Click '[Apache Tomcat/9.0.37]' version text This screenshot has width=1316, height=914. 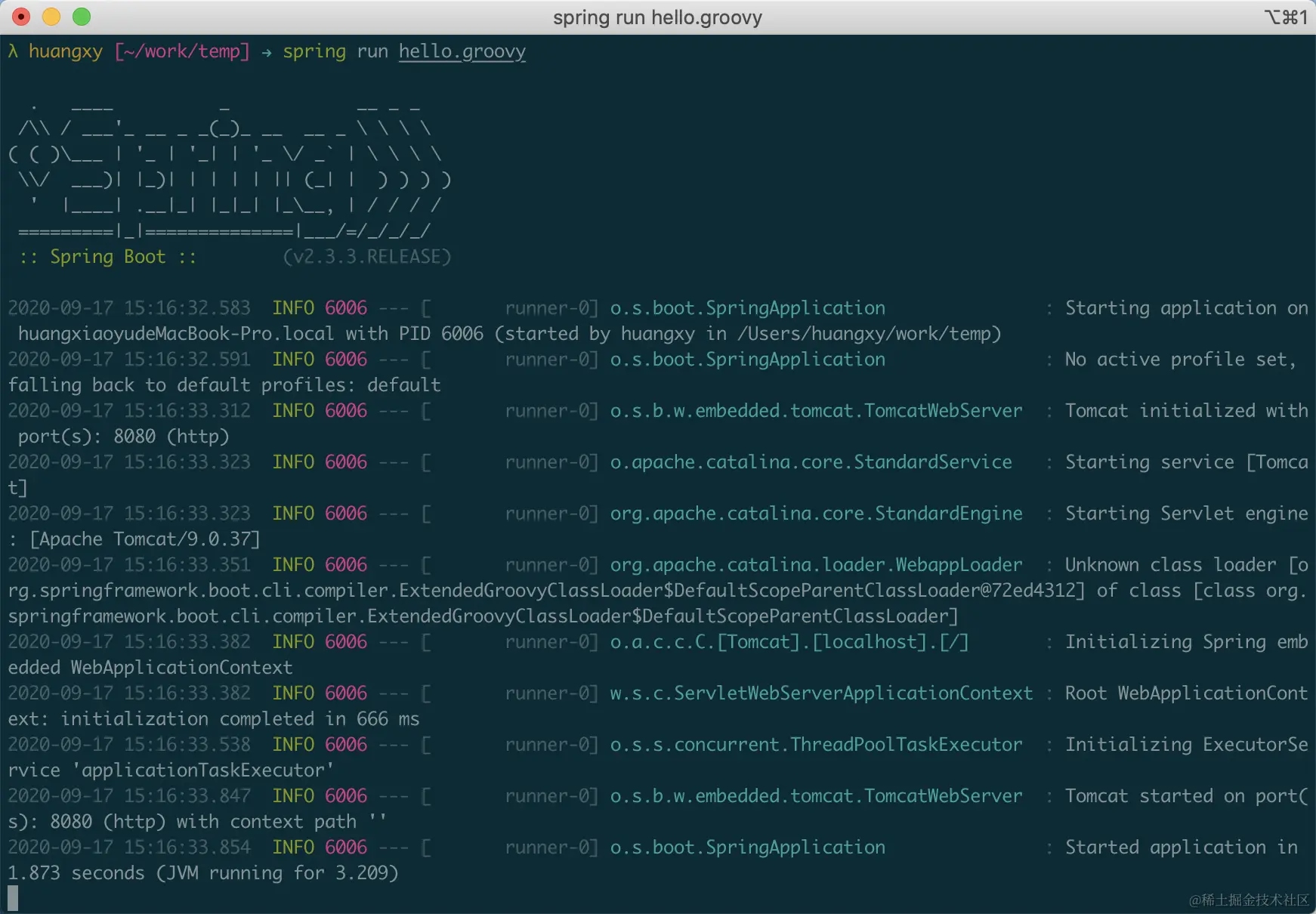pyautogui.click(x=145, y=539)
